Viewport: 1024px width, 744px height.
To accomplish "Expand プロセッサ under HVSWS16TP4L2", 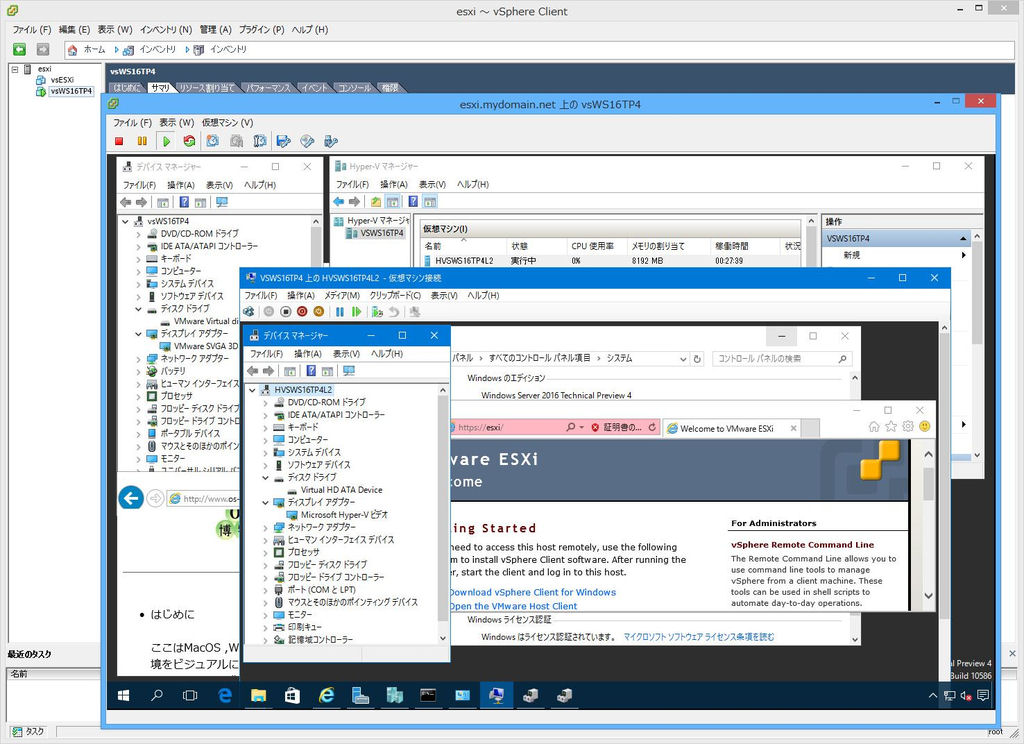I will pyautogui.click(x=266, y=553).
